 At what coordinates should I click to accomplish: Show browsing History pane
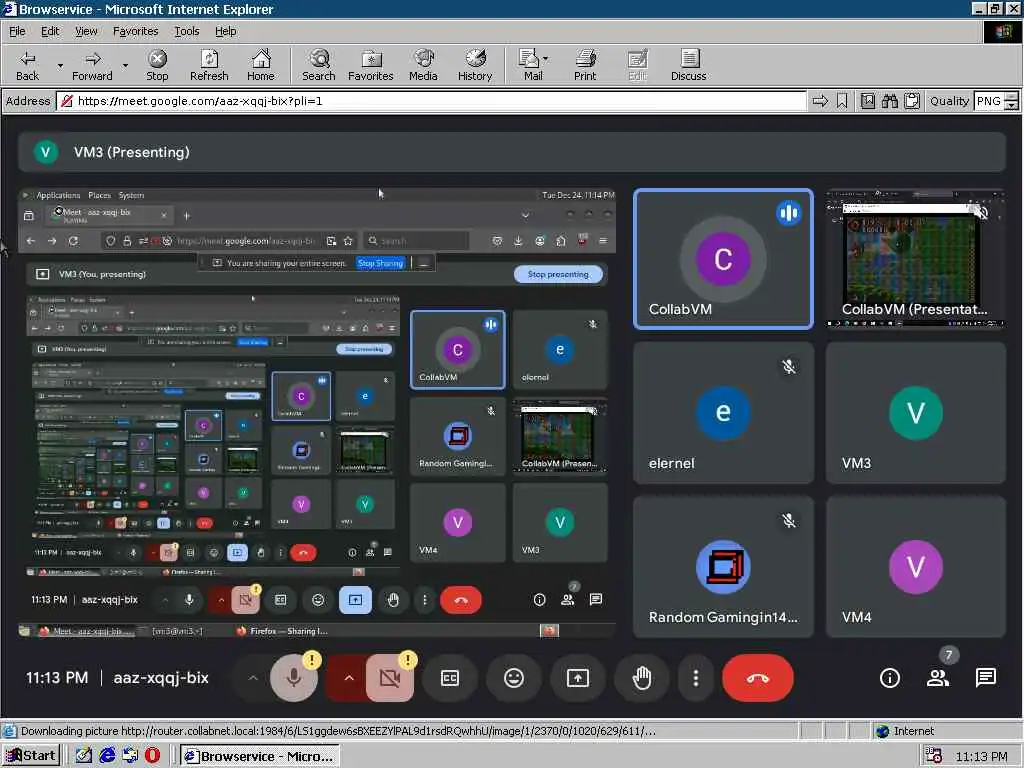tap(475, 65)
